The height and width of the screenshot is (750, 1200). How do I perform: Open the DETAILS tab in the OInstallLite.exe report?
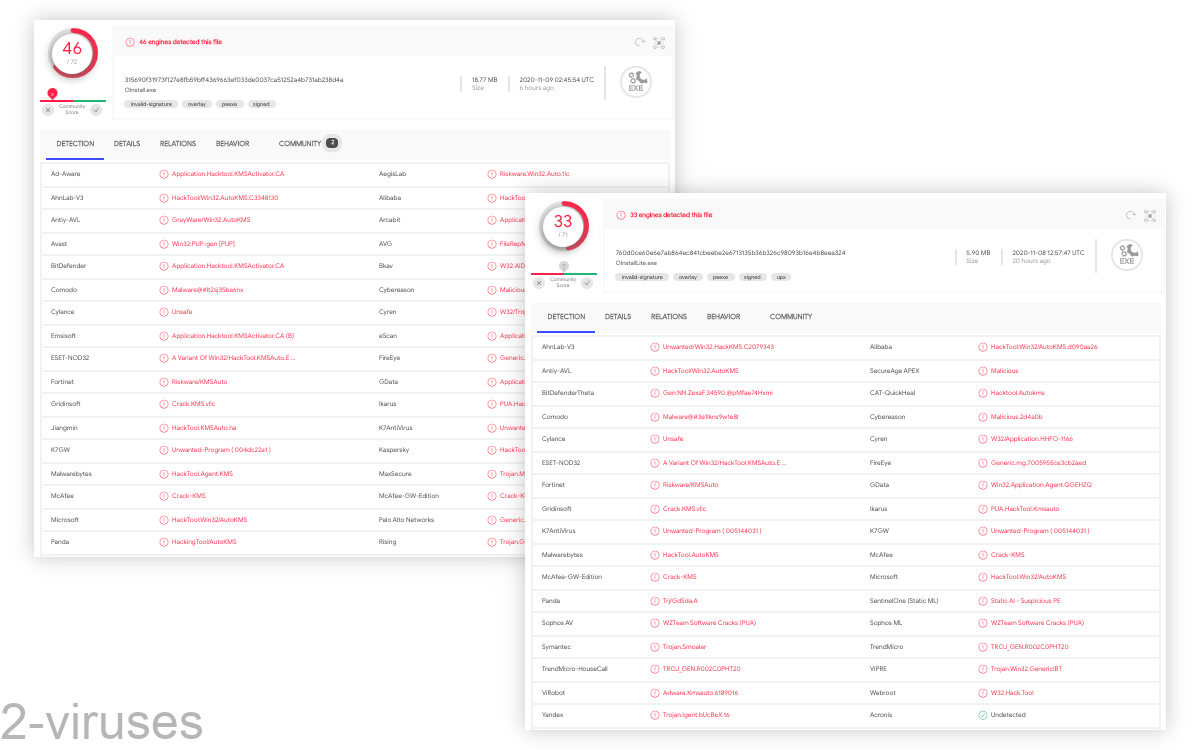point(618,317)
